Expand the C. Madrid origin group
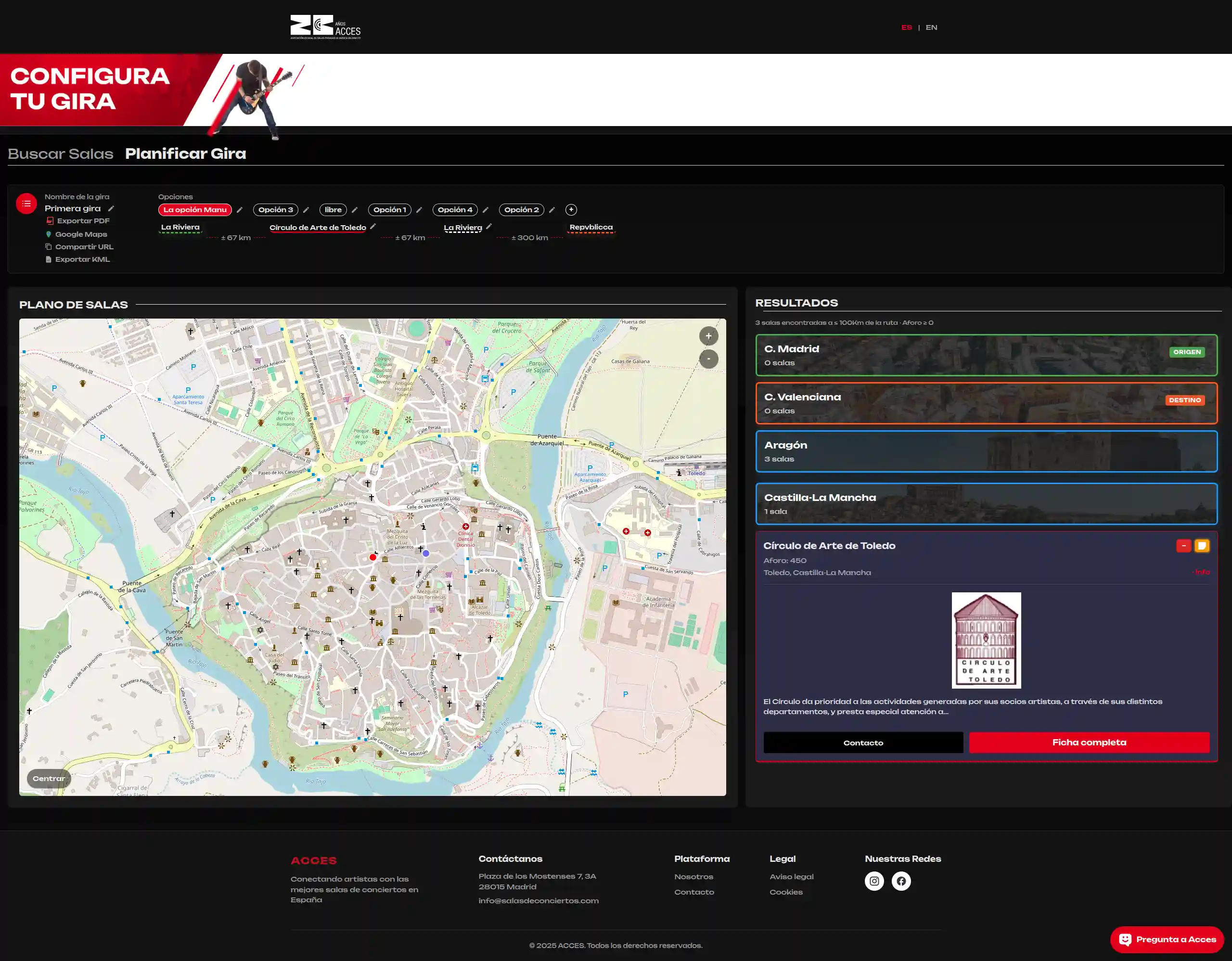Viewport: 1232px width, 961px height. (x=986, y=355)
